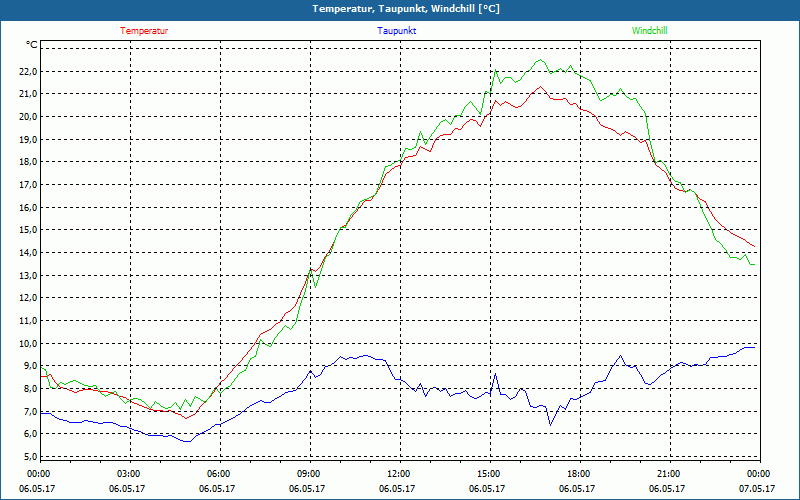Screen dimensions: 800x500
Task: Click the 03:00 time axis label
Action: (x=130, y=474)
